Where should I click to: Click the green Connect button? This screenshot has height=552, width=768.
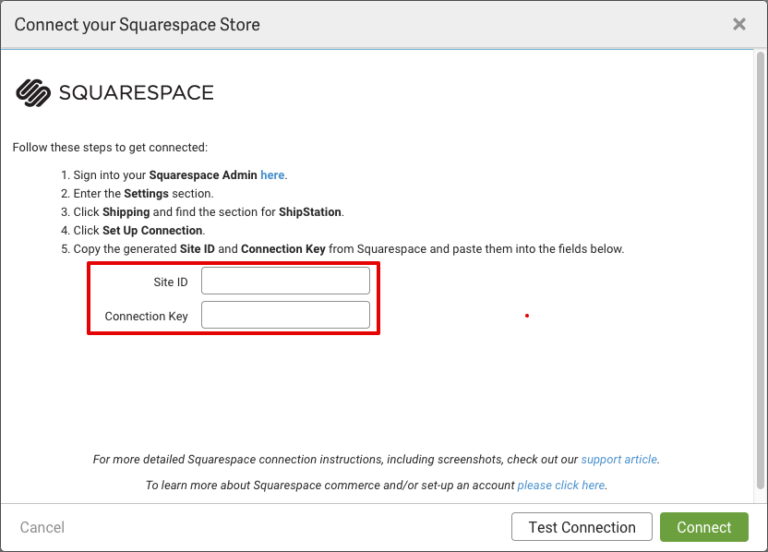point(704,527)
